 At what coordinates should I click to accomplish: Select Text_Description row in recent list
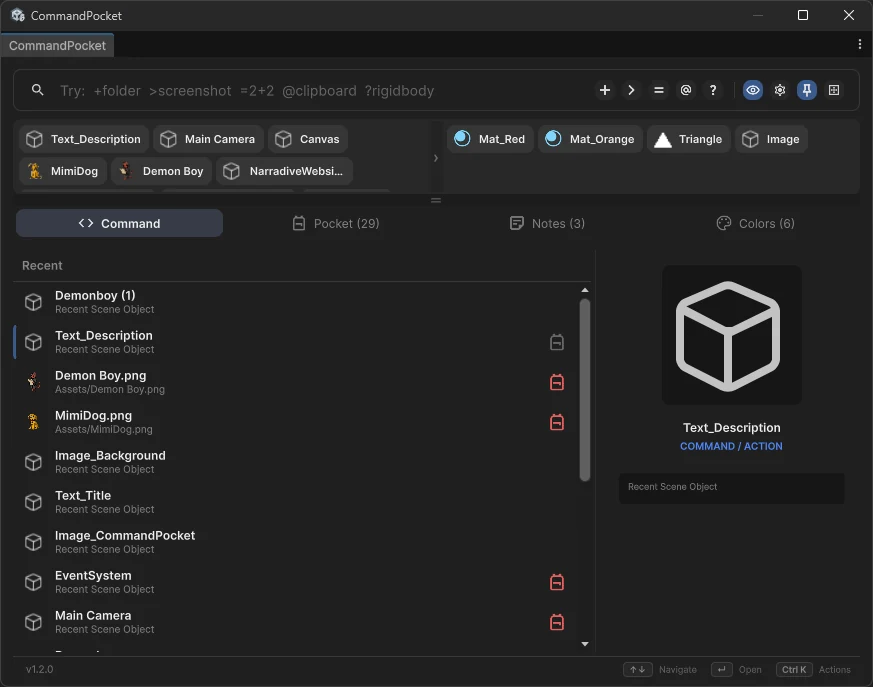tap(295, 342)
